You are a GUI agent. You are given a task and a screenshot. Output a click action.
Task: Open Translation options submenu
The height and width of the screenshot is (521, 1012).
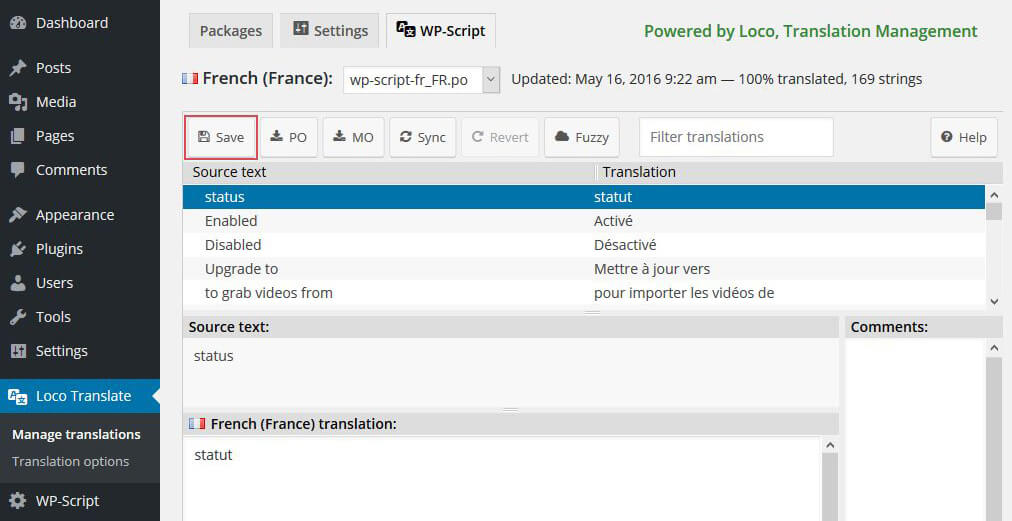70,462
